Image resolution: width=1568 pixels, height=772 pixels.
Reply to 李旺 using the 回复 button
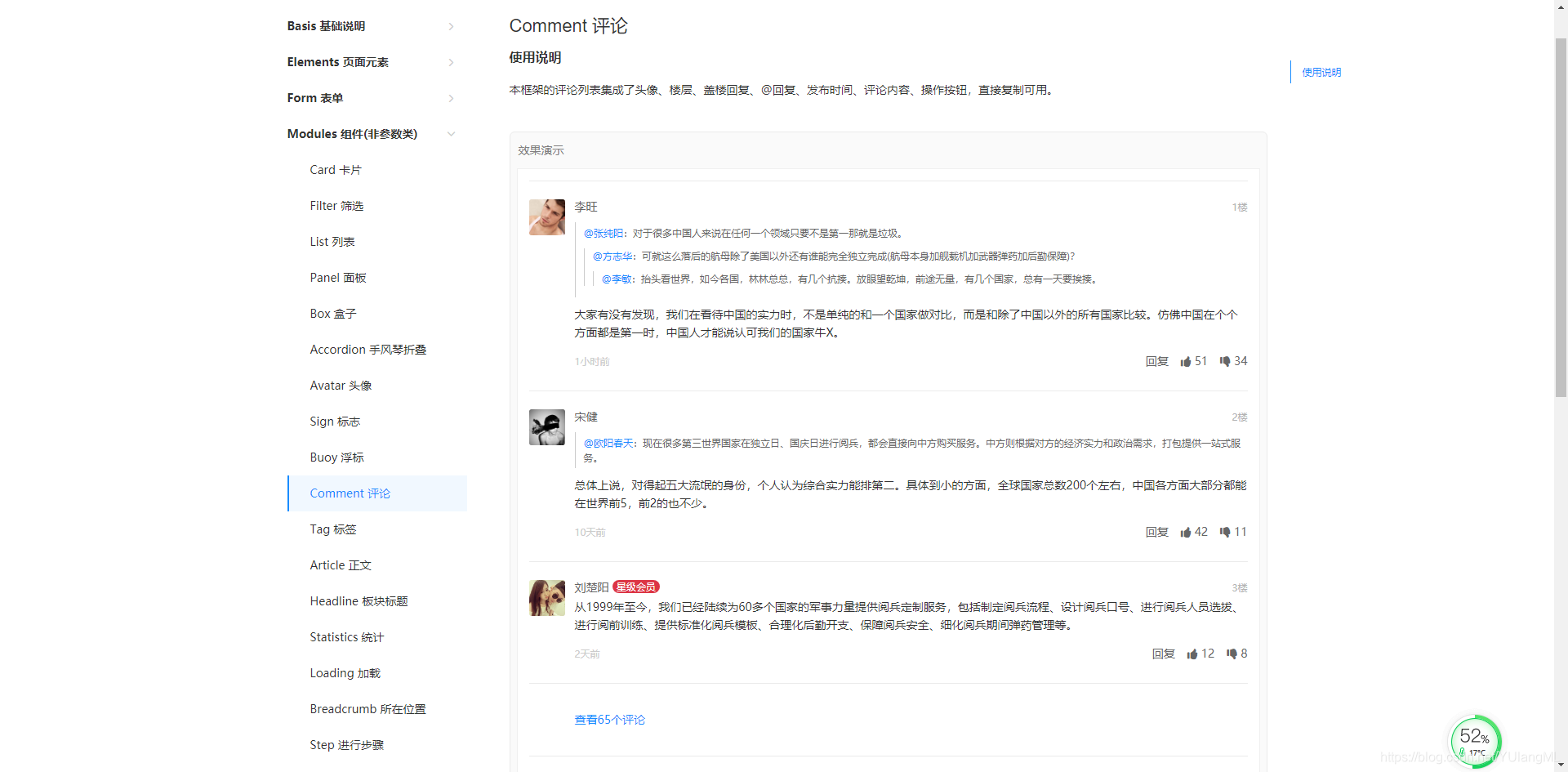point(1156,361)
